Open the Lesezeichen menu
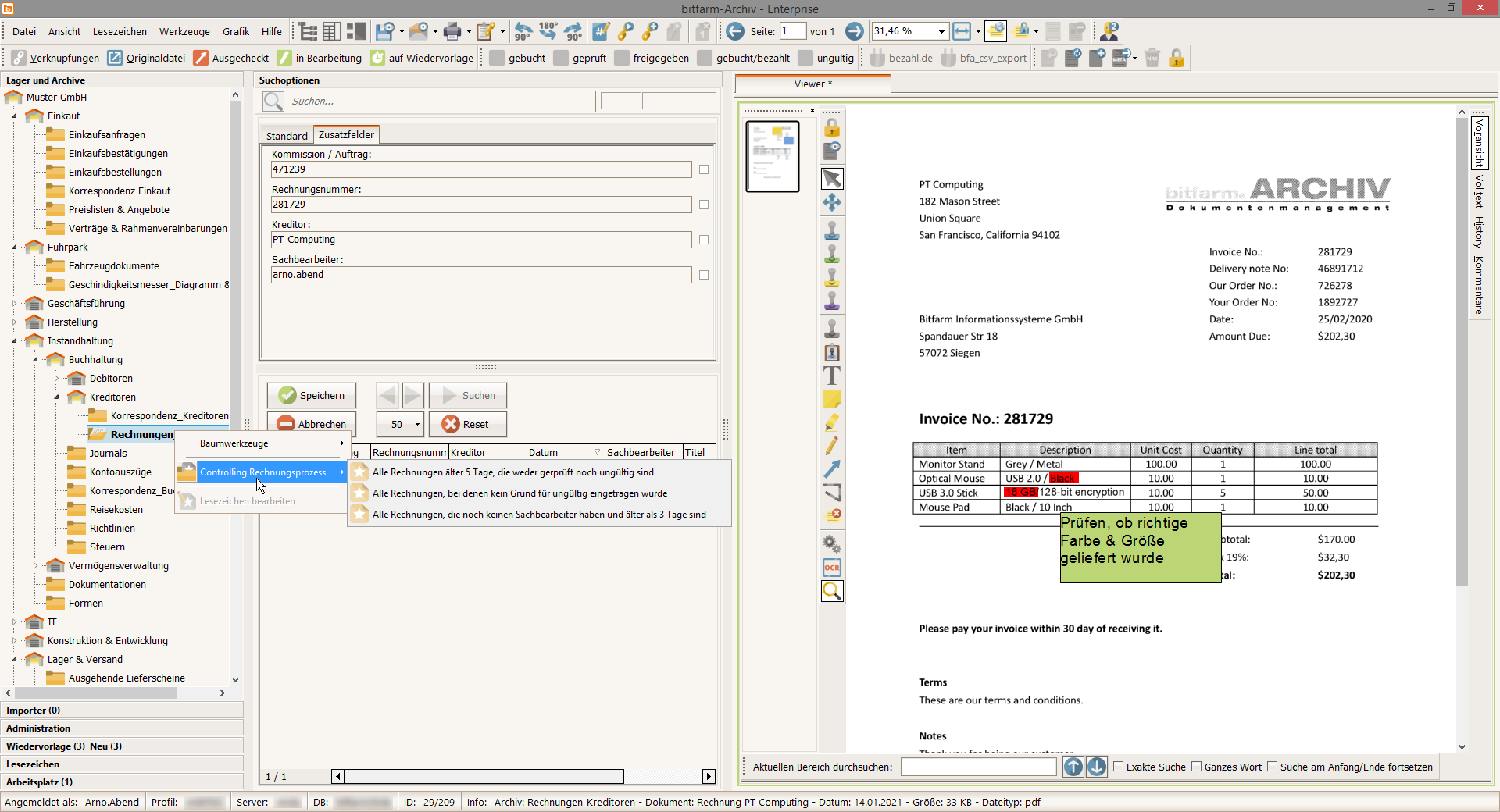The height and width of the screenshot is (812, 1500). tap(120, 31)
